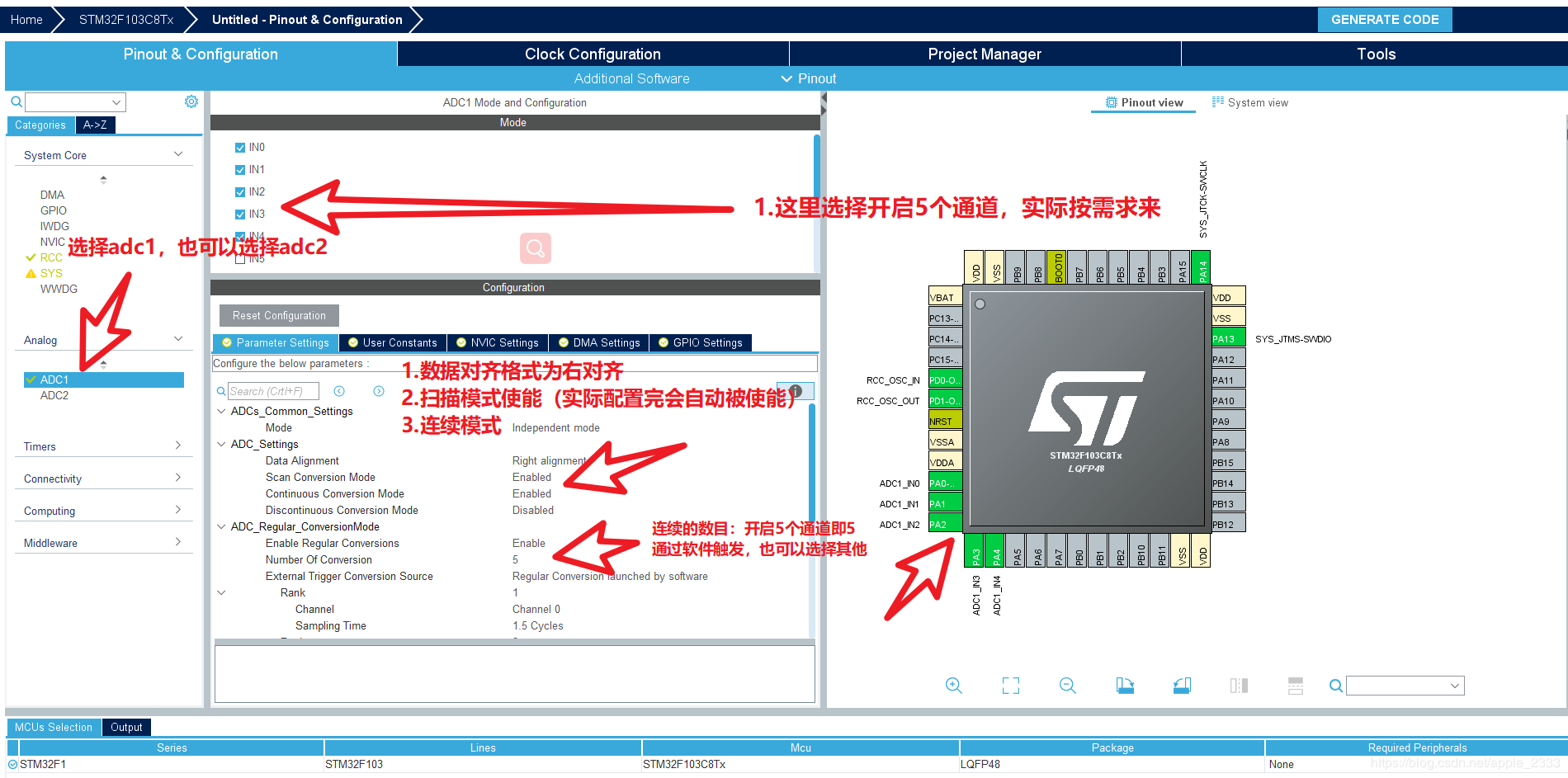Open the User Constants tab
Image resolution: width=1568 pixels, height=778 pixels.
393,342
